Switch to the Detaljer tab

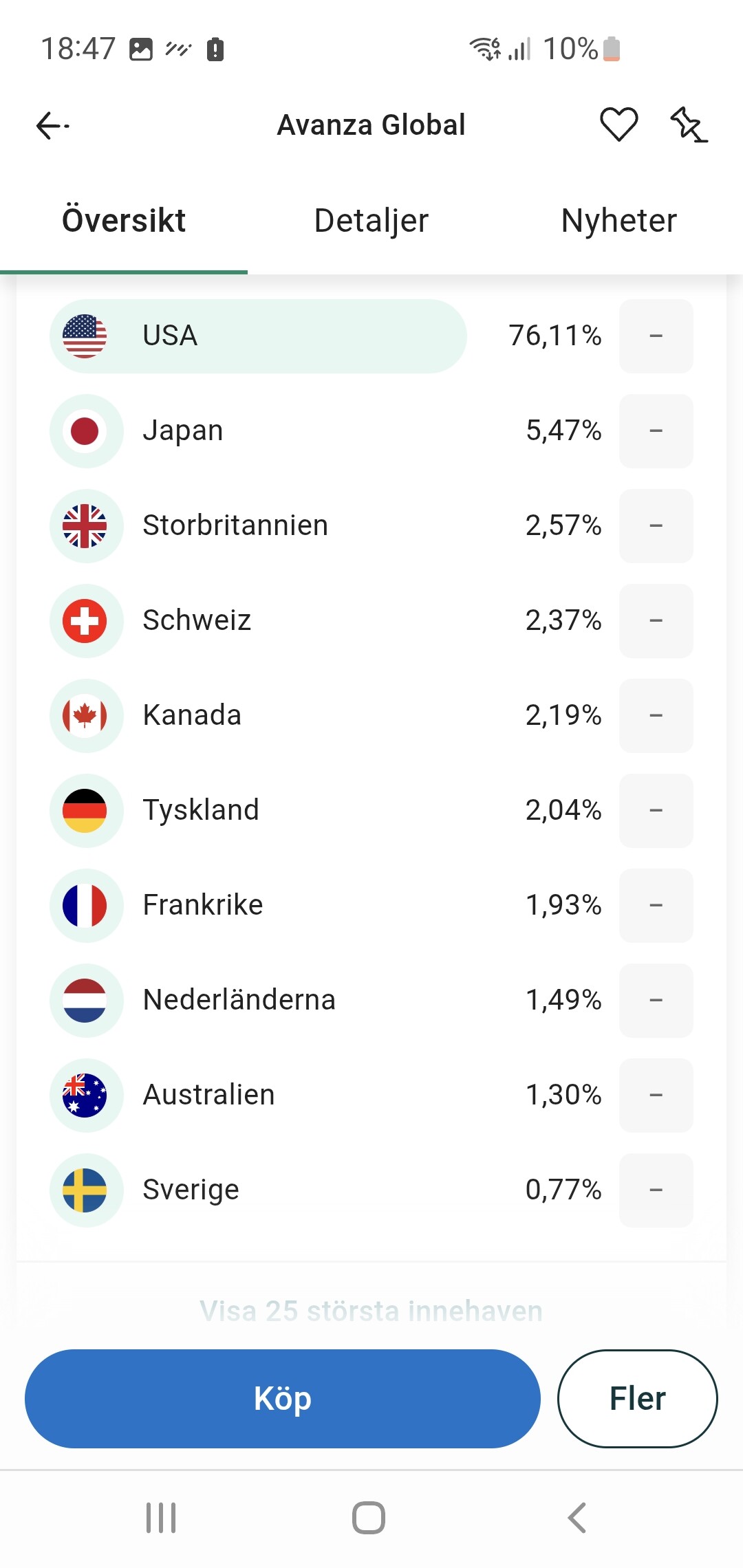point(371,221)
